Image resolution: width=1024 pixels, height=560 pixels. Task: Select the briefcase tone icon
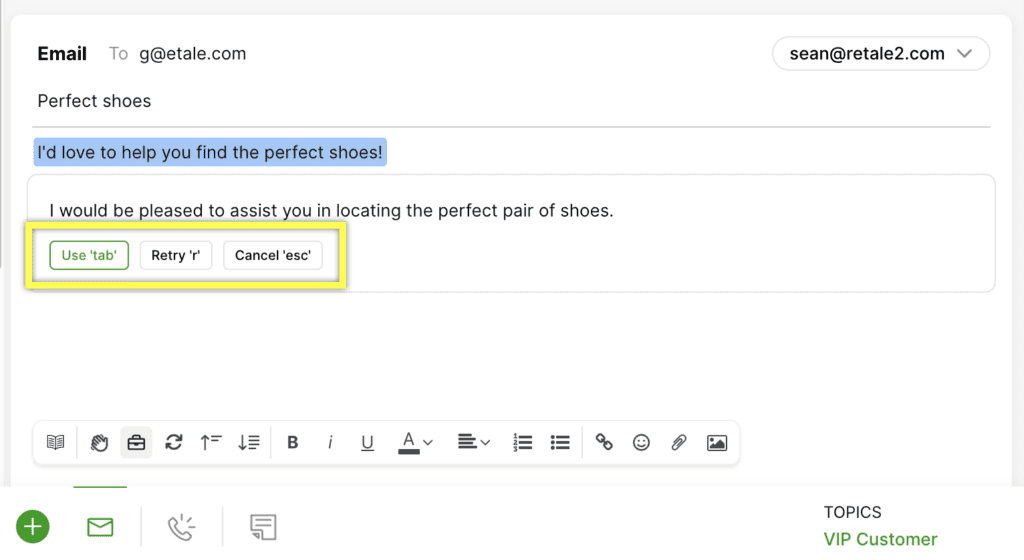pos(136,443)
